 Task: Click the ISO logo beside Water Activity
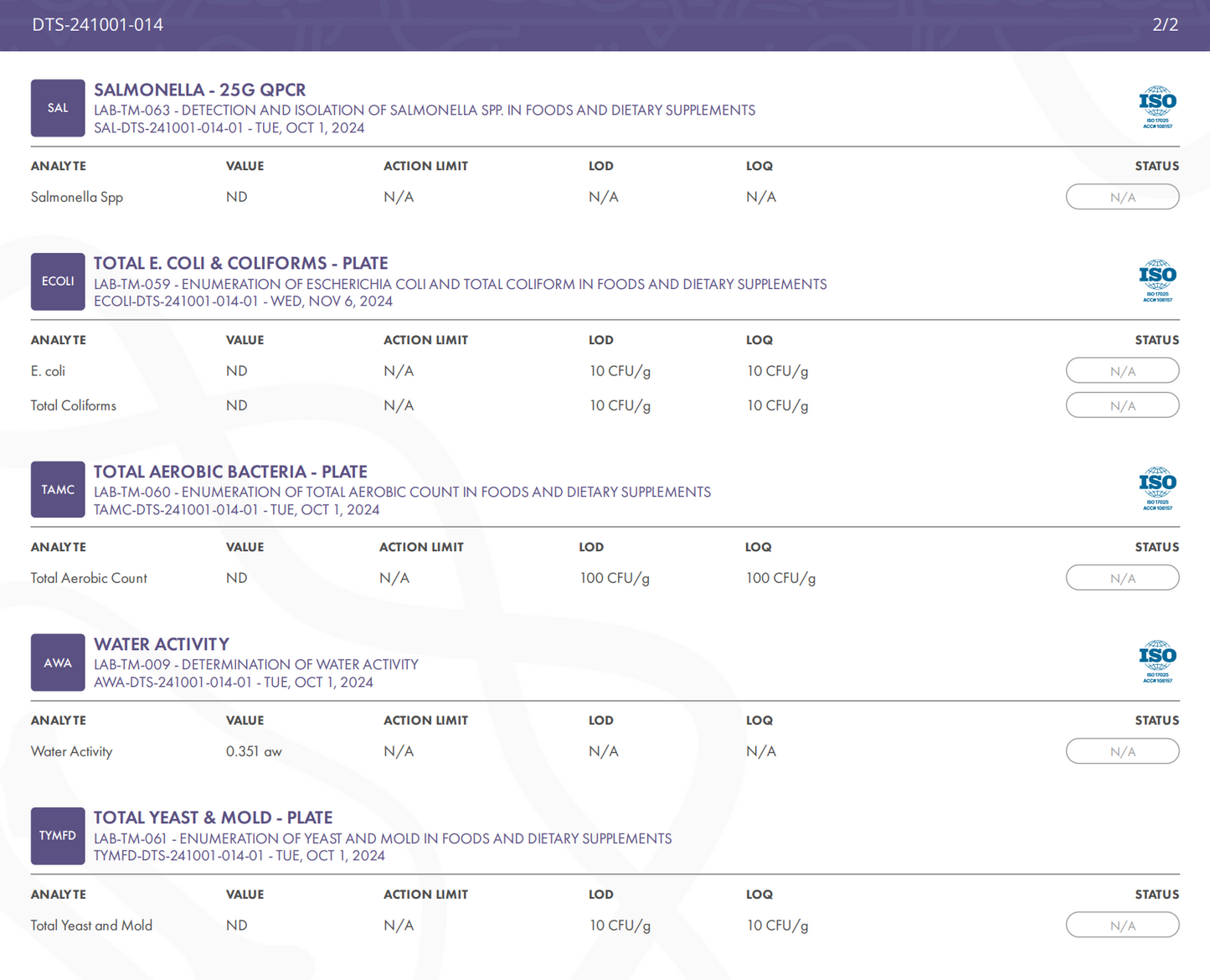(x=1157, y=662)
